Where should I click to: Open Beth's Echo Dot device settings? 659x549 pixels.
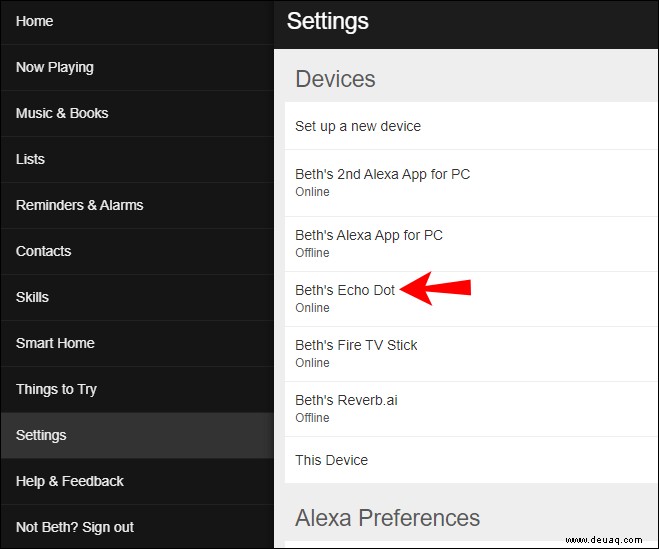coord(471,299)
